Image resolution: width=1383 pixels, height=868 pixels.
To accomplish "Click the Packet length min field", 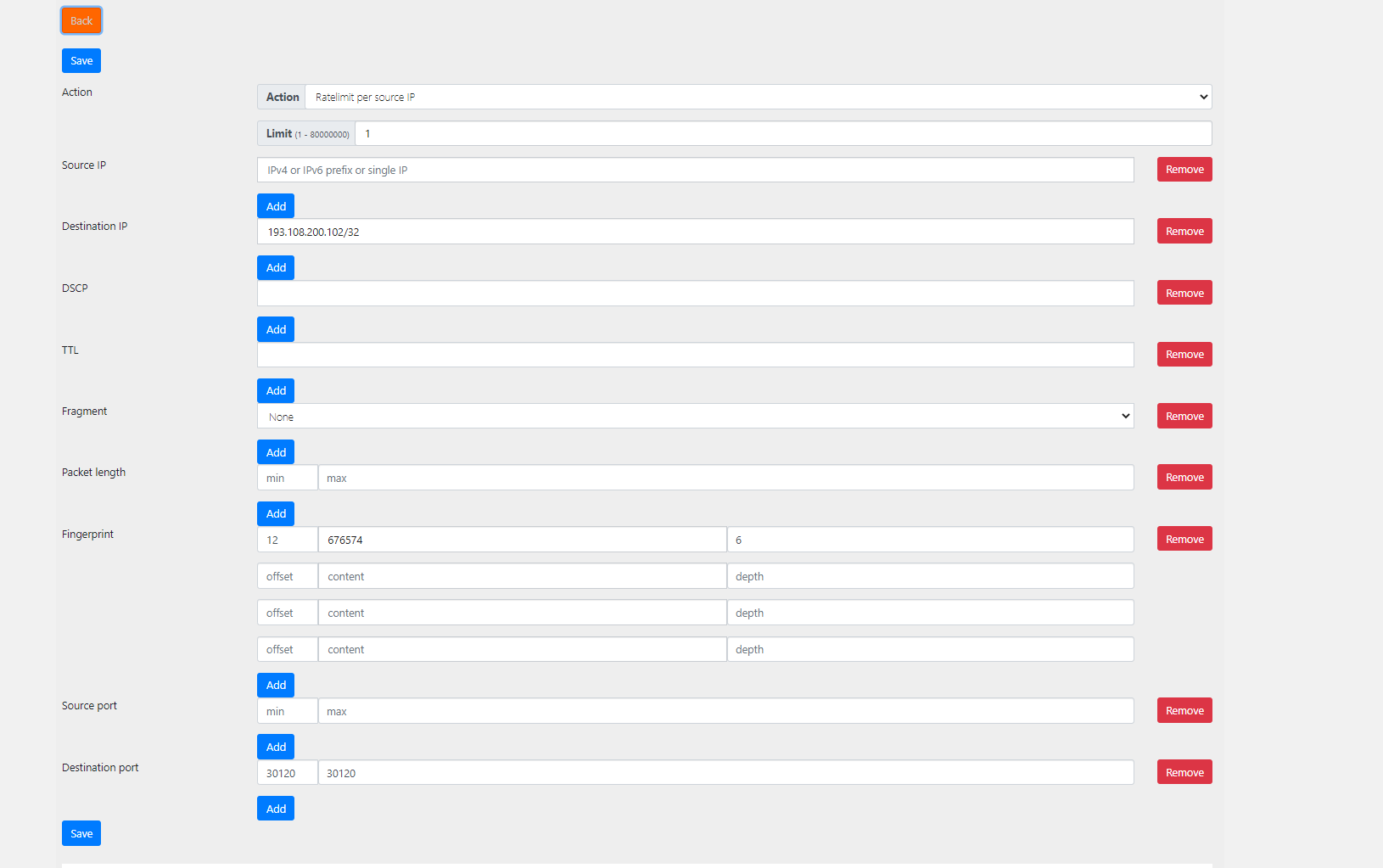I will (287, 478).
